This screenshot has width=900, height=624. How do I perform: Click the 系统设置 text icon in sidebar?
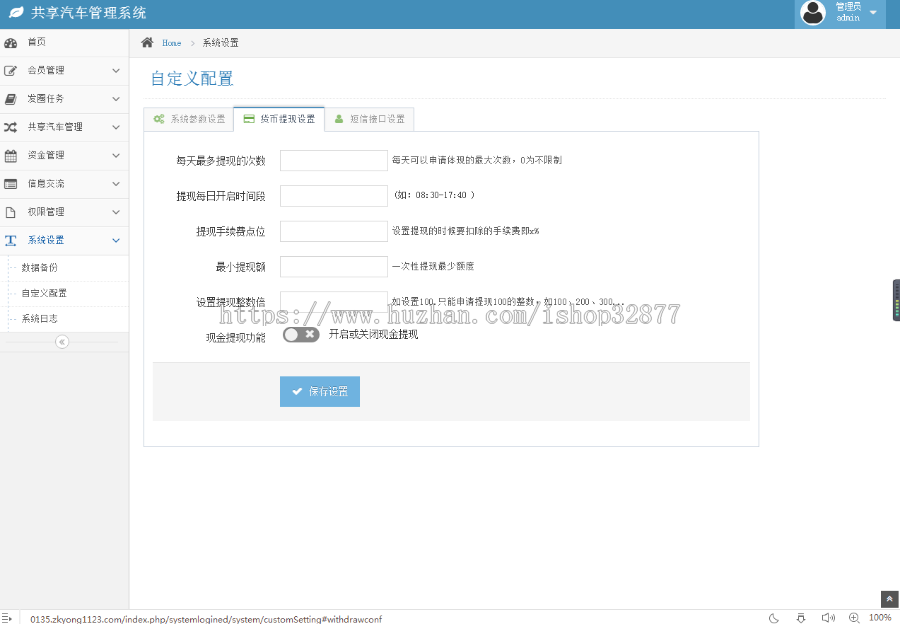[x=12, y=240]
